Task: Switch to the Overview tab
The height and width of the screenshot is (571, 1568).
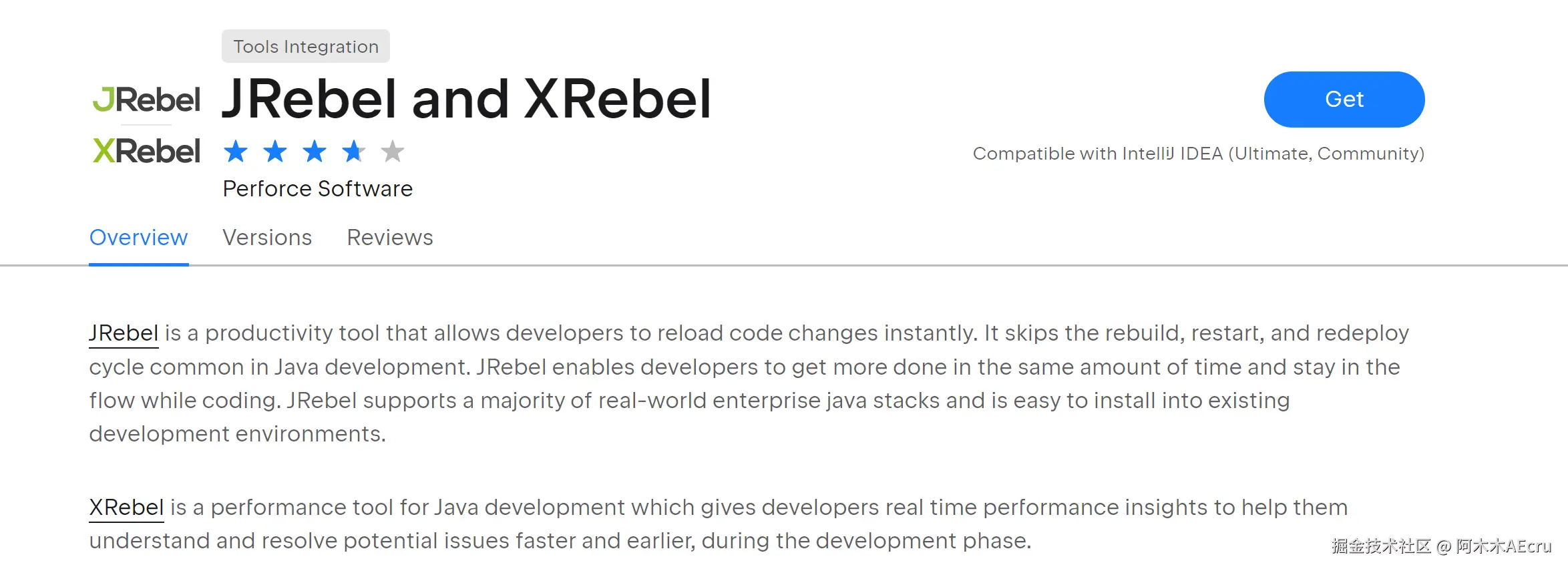Action: coord(139,238)
